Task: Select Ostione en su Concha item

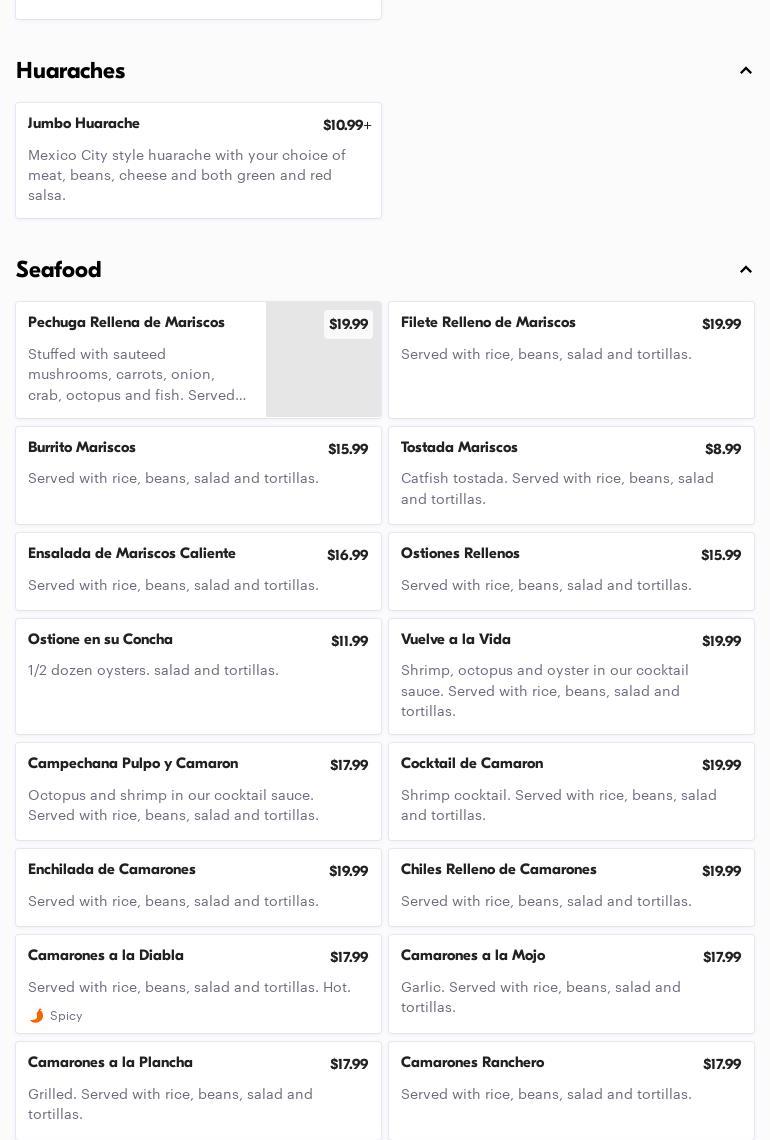Action: click(x=198, y=676)
